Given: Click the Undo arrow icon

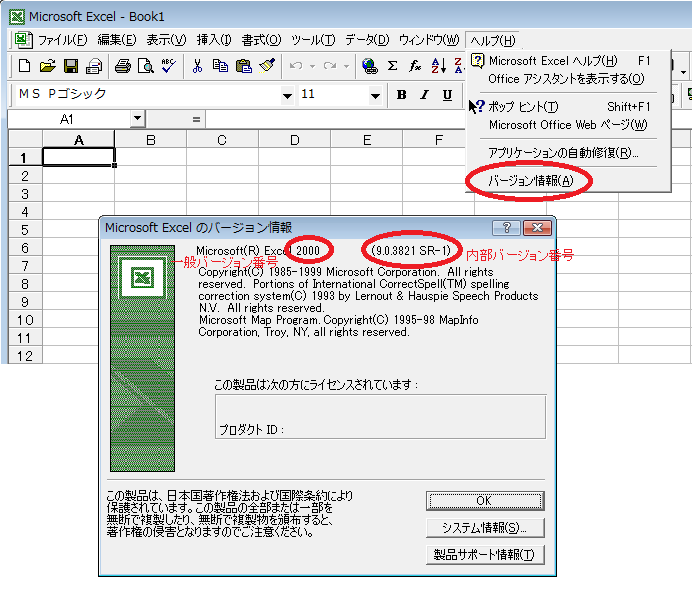Looking at the screenshot, I should [x=296, y=66].
